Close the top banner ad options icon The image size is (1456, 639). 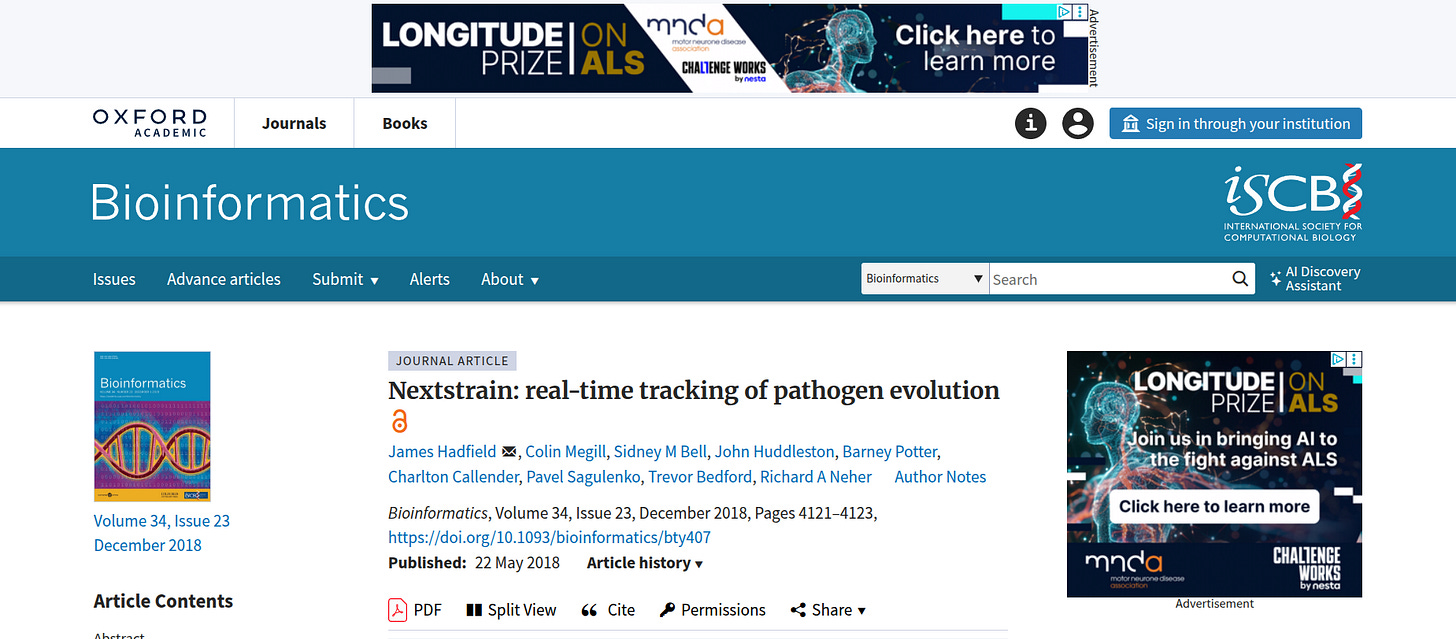click(1080, 12)
